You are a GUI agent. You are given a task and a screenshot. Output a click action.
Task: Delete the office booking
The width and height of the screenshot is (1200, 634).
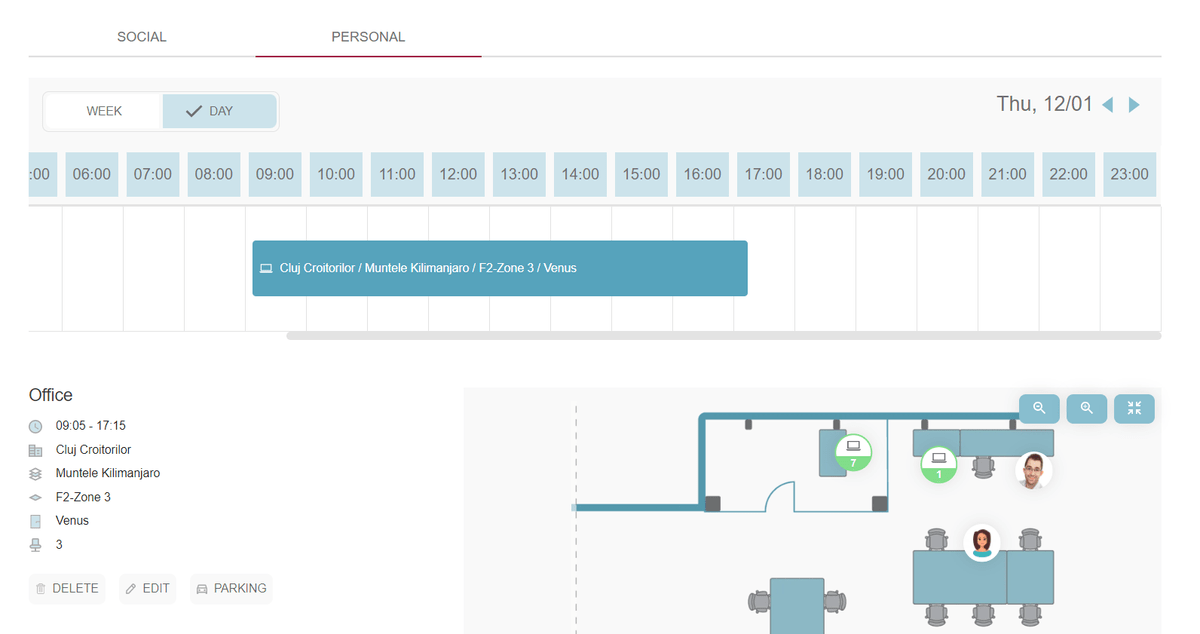67,588
